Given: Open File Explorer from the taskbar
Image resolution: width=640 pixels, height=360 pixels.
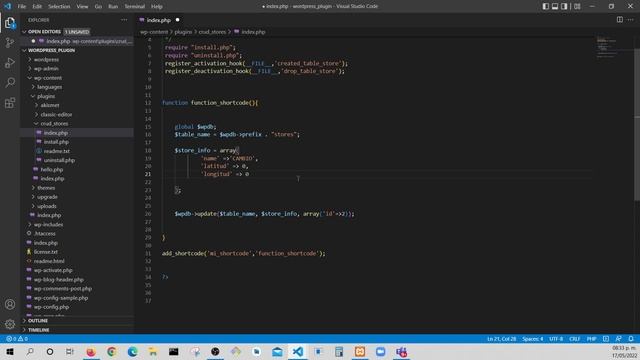Looking at the screenshot, I should [x=153, y=352].
